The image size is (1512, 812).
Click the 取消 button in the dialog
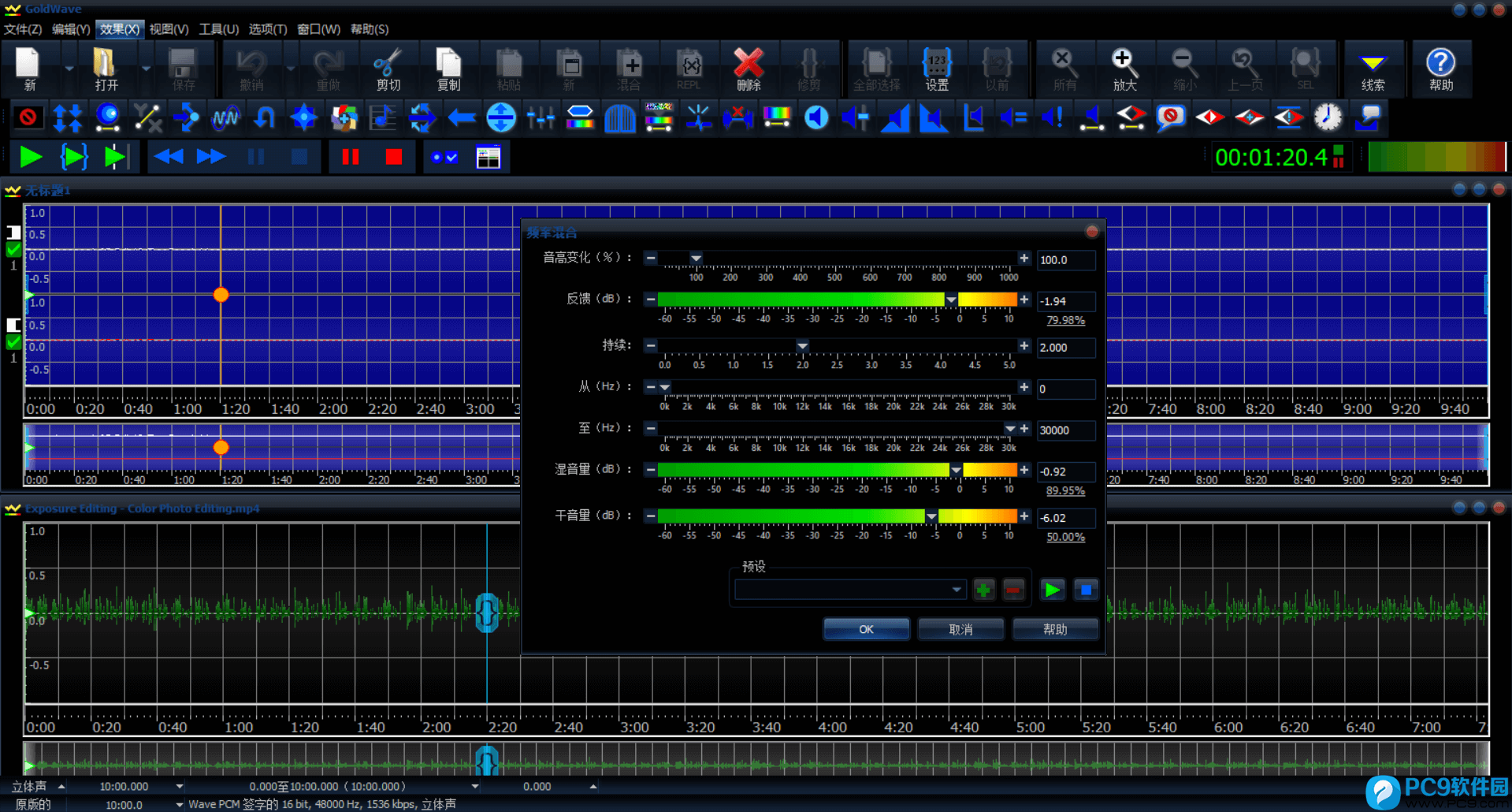(960, 629)
